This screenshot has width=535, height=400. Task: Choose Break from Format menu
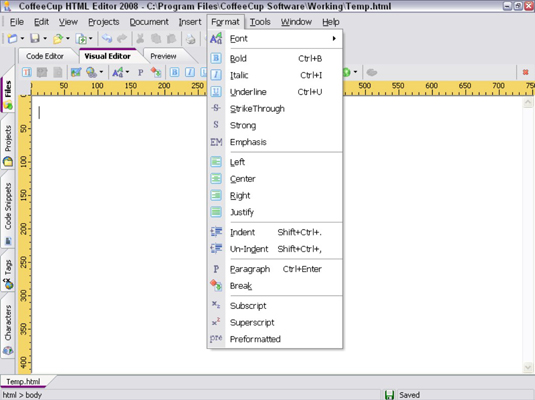point(275,286)
